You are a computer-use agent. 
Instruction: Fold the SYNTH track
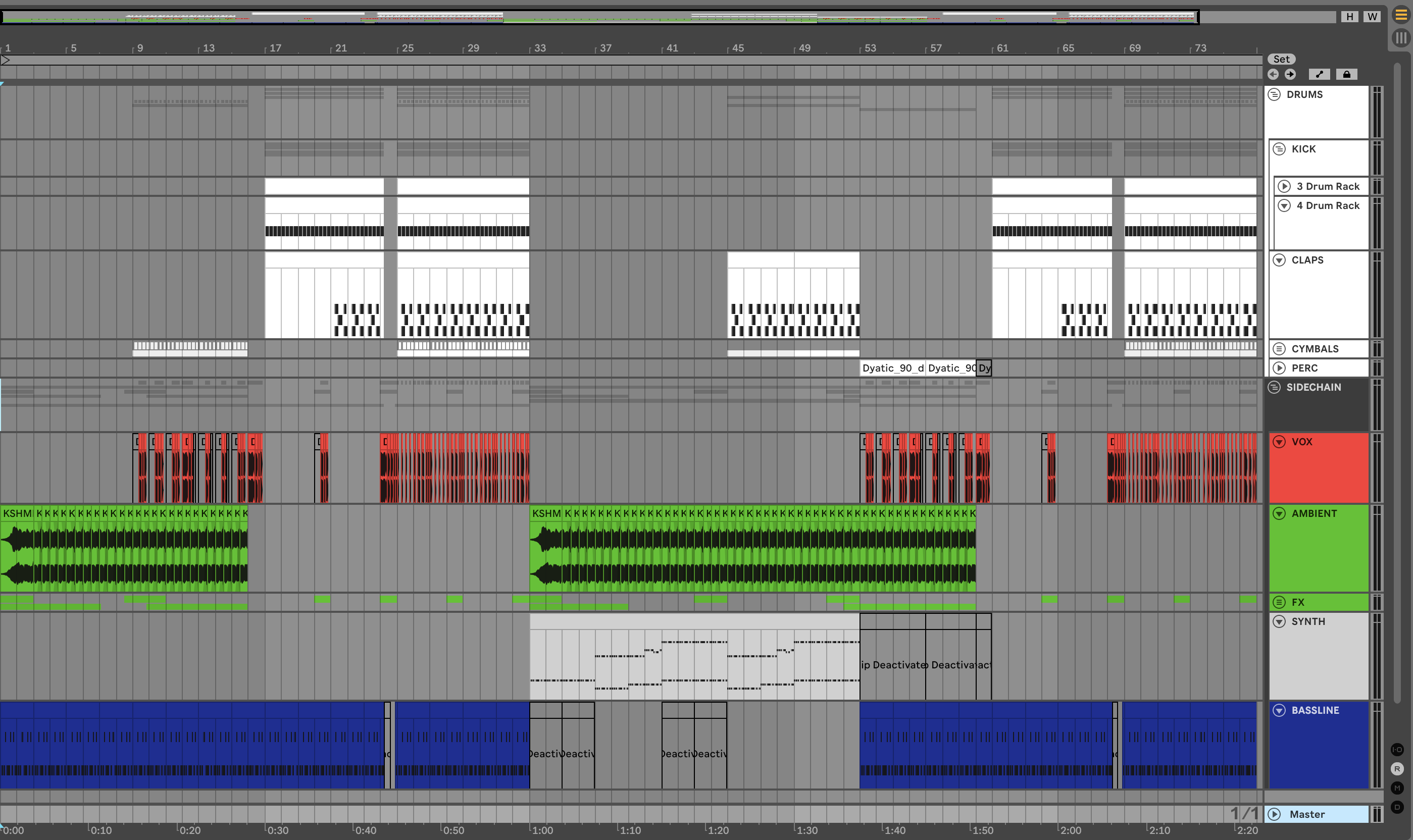(x=1279, y=621)
